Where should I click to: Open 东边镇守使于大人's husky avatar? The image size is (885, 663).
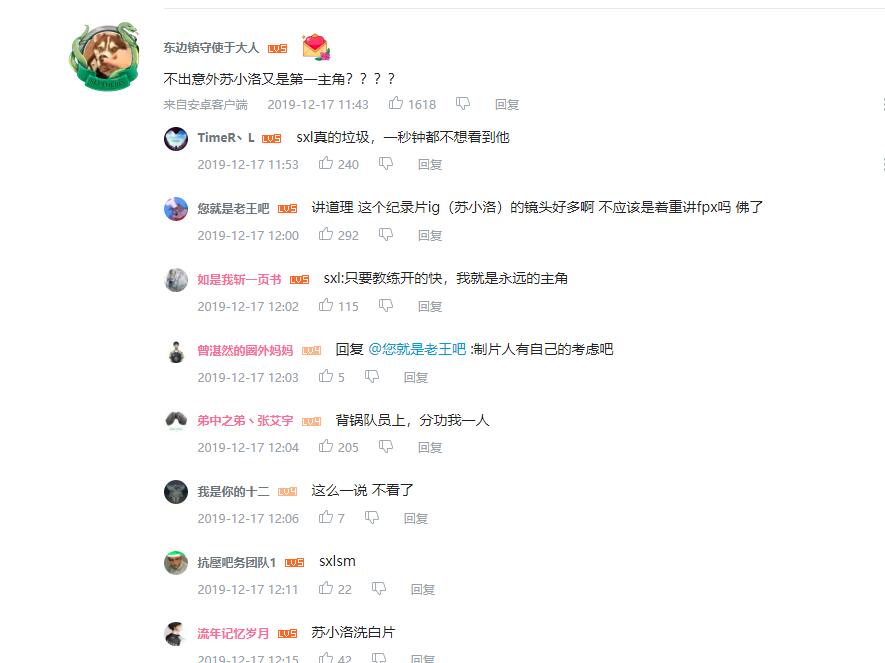104,56
